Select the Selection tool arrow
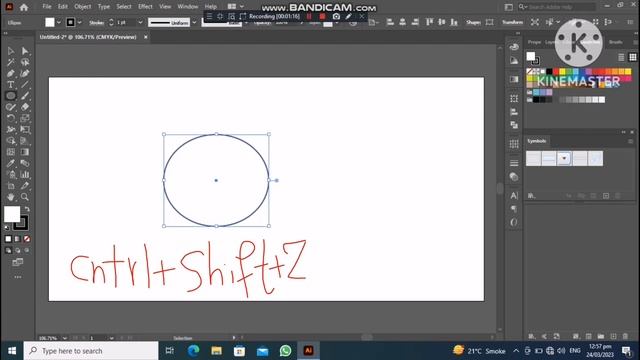Screen dimensions: 640x360 click(x=11, y=51)
